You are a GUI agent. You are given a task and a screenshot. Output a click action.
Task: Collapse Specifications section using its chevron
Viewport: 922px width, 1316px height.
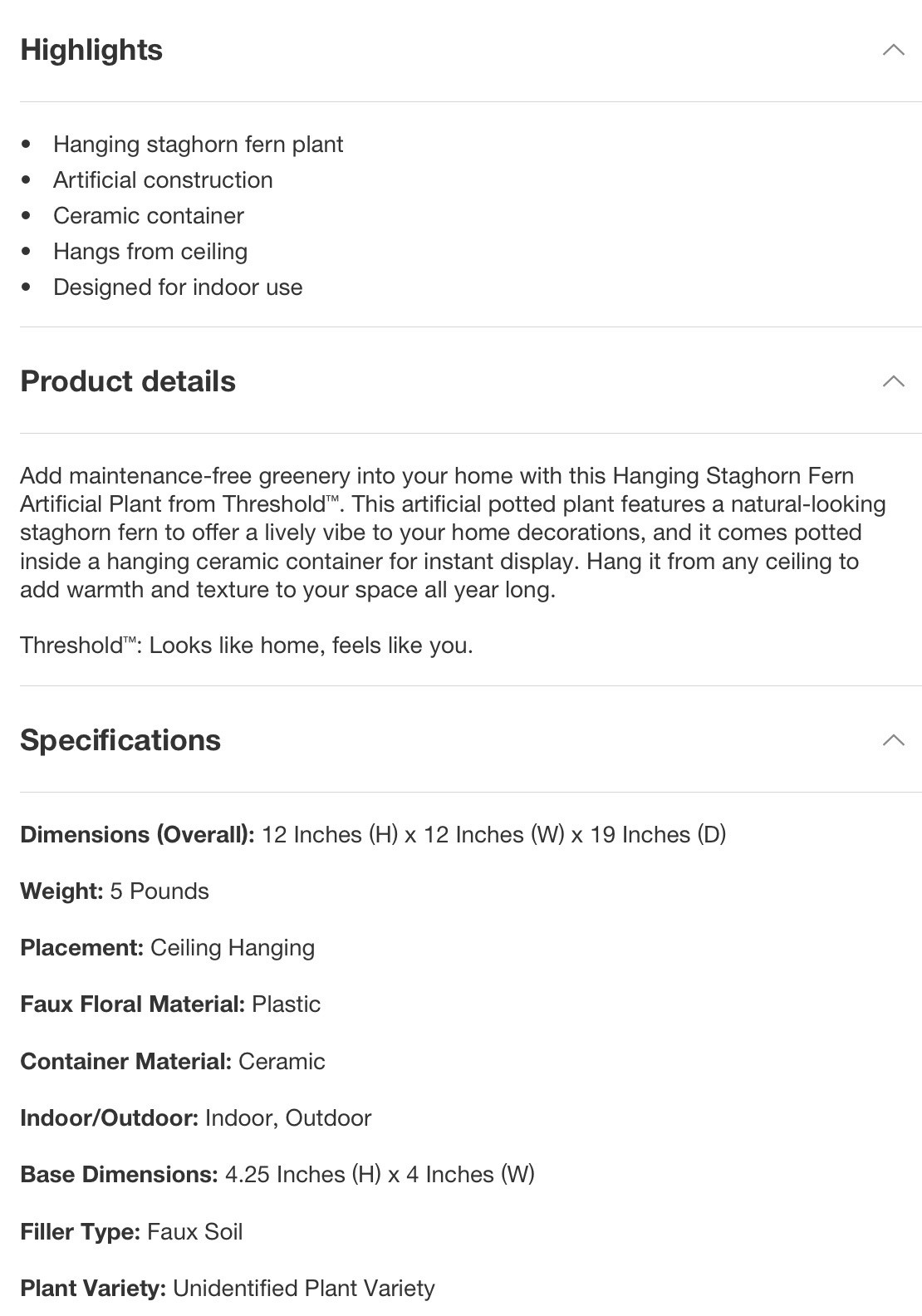[893, 740]
